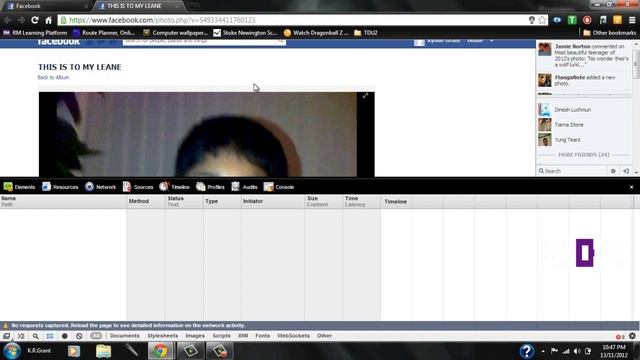Filter network requests by Scripts
The height and width of the screenshot is (360, 640).
[221, 336]
